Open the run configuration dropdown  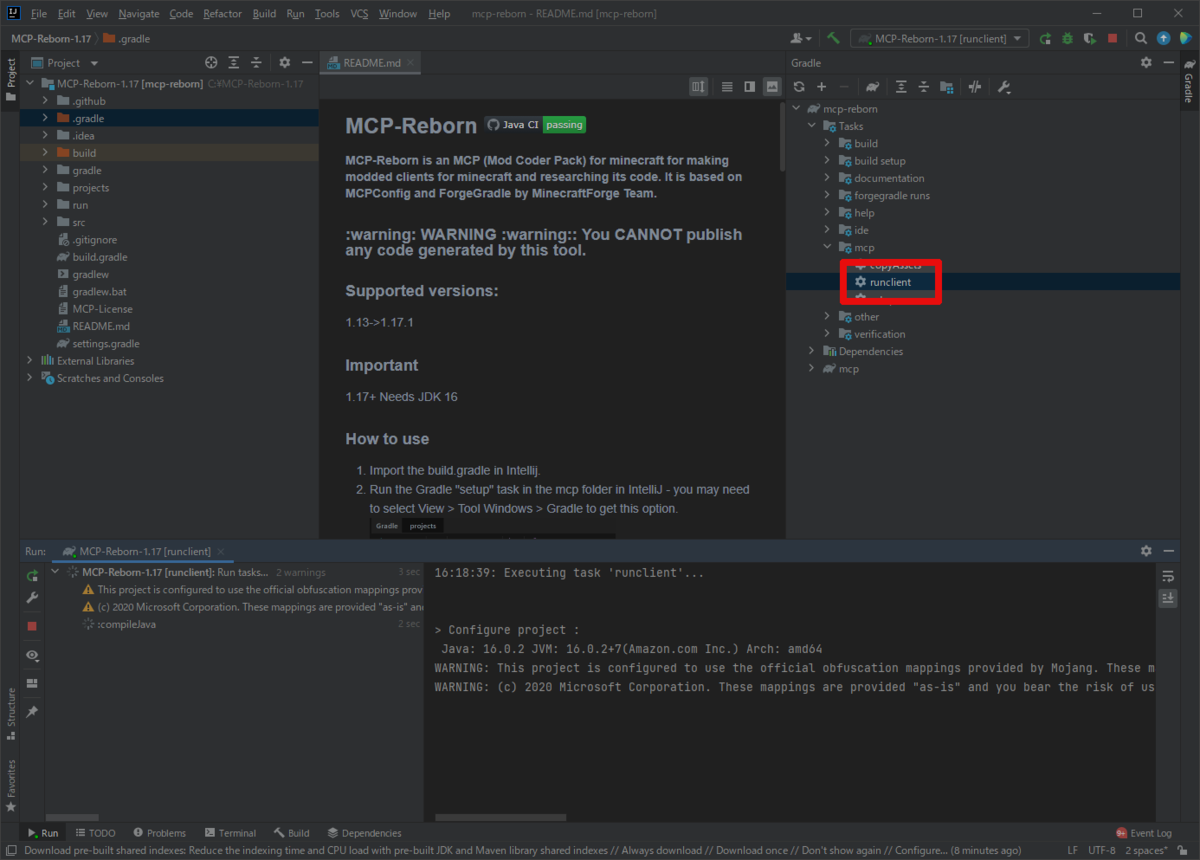click(x=940, y=38)
